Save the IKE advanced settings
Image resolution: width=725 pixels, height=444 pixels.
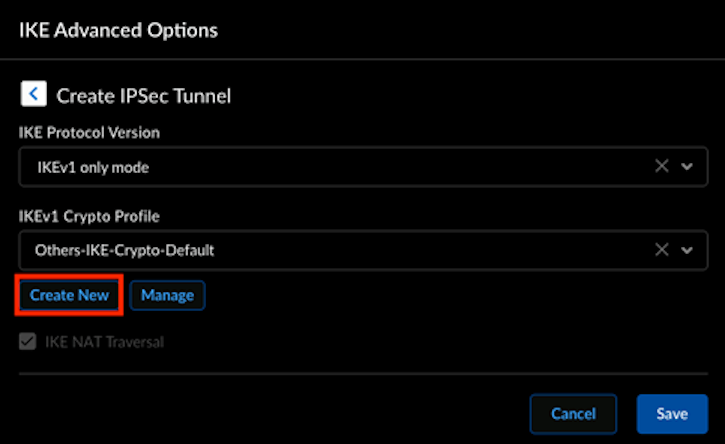pos(671,413)
